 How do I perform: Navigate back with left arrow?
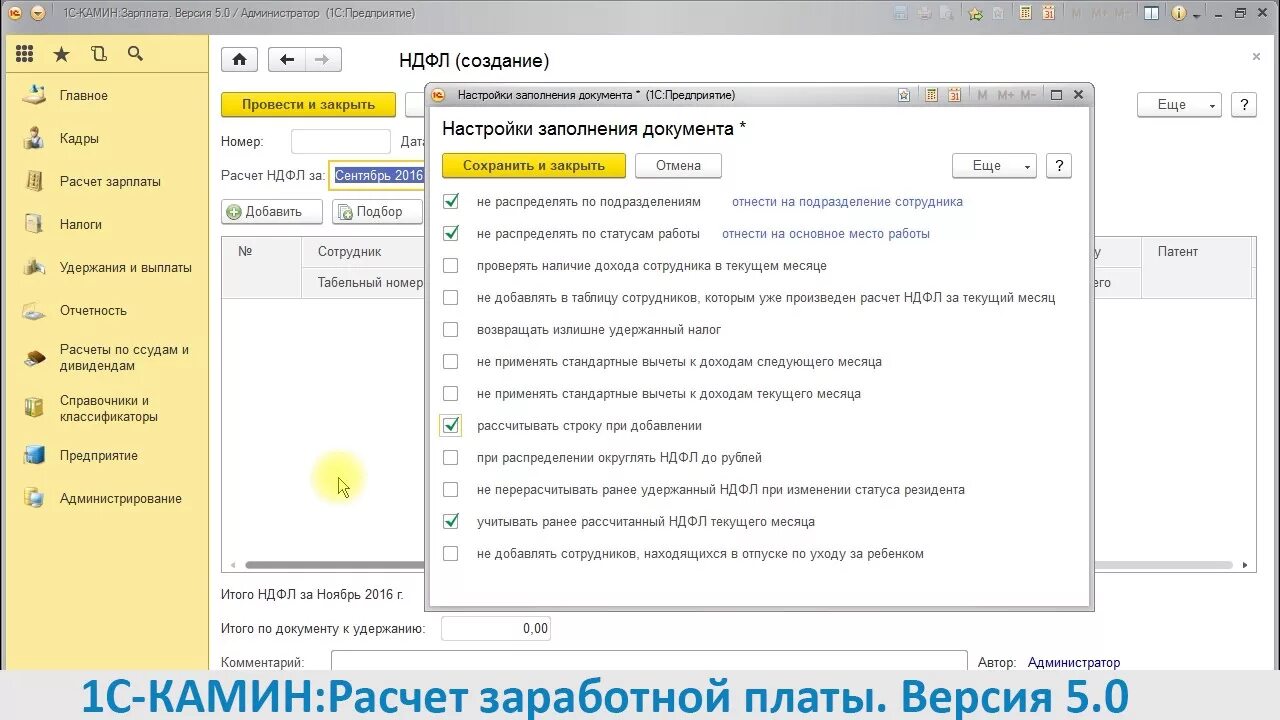[287, 60]
